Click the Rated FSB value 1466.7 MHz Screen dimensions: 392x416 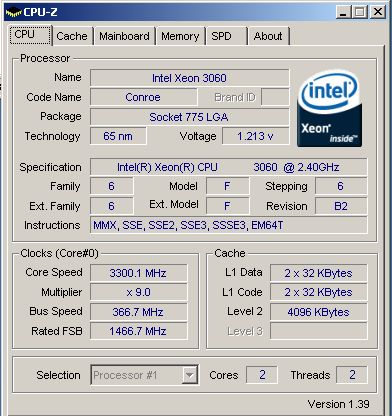click(x=138, y=331)
